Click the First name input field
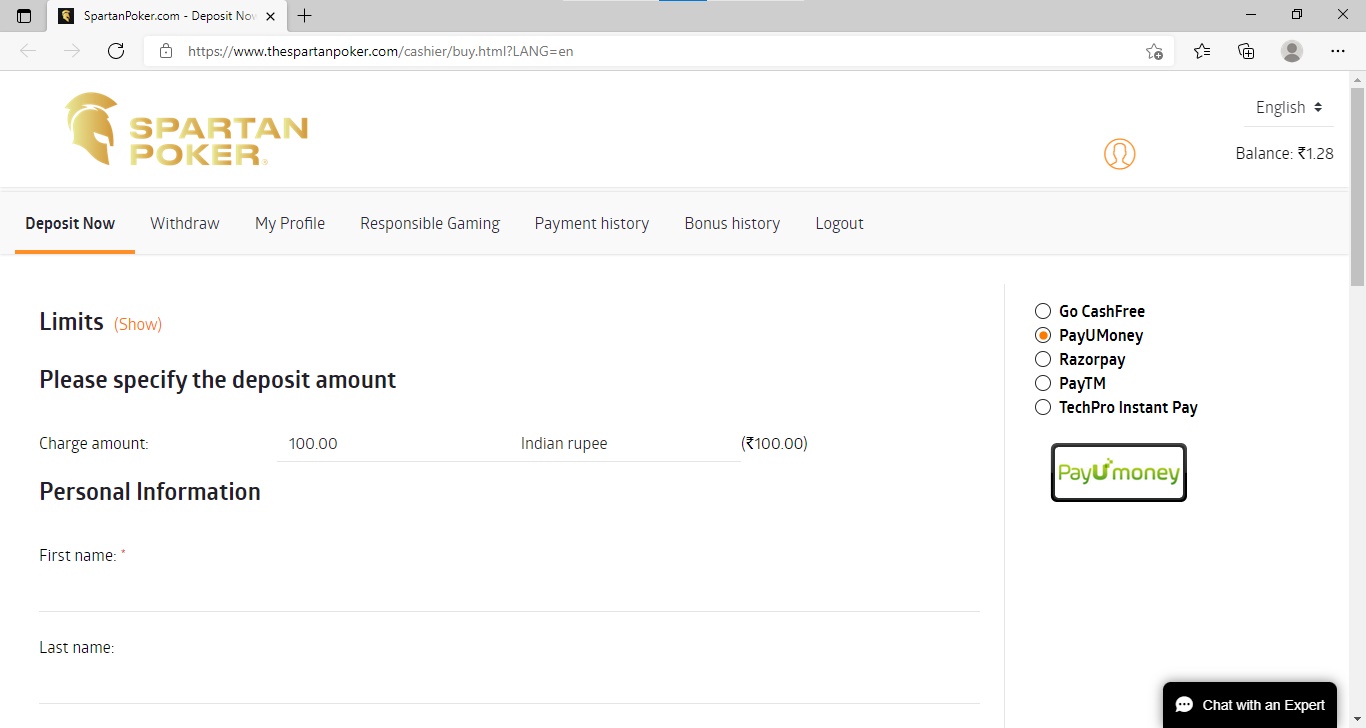Screen dimensions: 1366x728 [x=509, y=590]
